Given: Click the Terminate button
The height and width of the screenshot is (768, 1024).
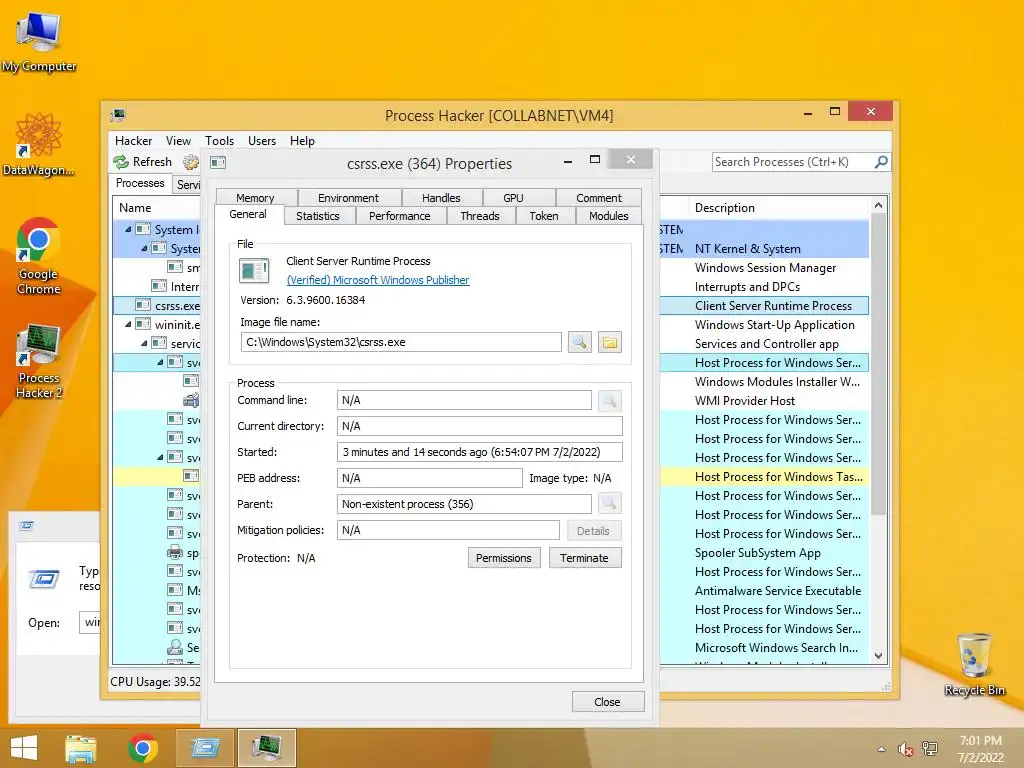Looking at the screenshot, I should 584,558.
